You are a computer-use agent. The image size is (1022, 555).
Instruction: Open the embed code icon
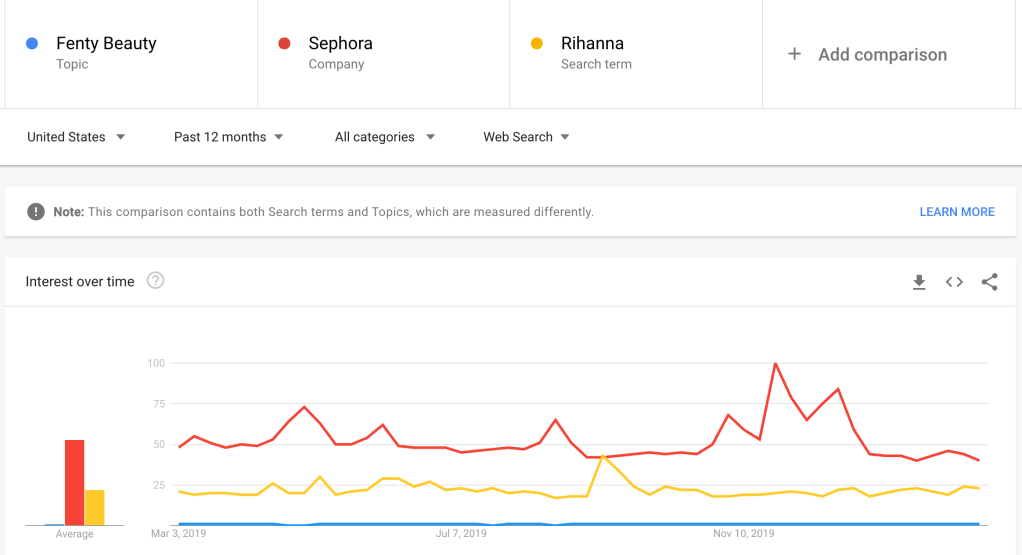click(954, 283)
